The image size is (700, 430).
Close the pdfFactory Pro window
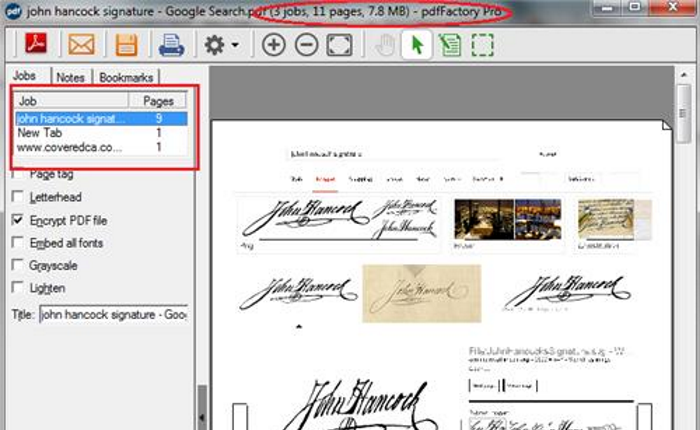(673, 7)
